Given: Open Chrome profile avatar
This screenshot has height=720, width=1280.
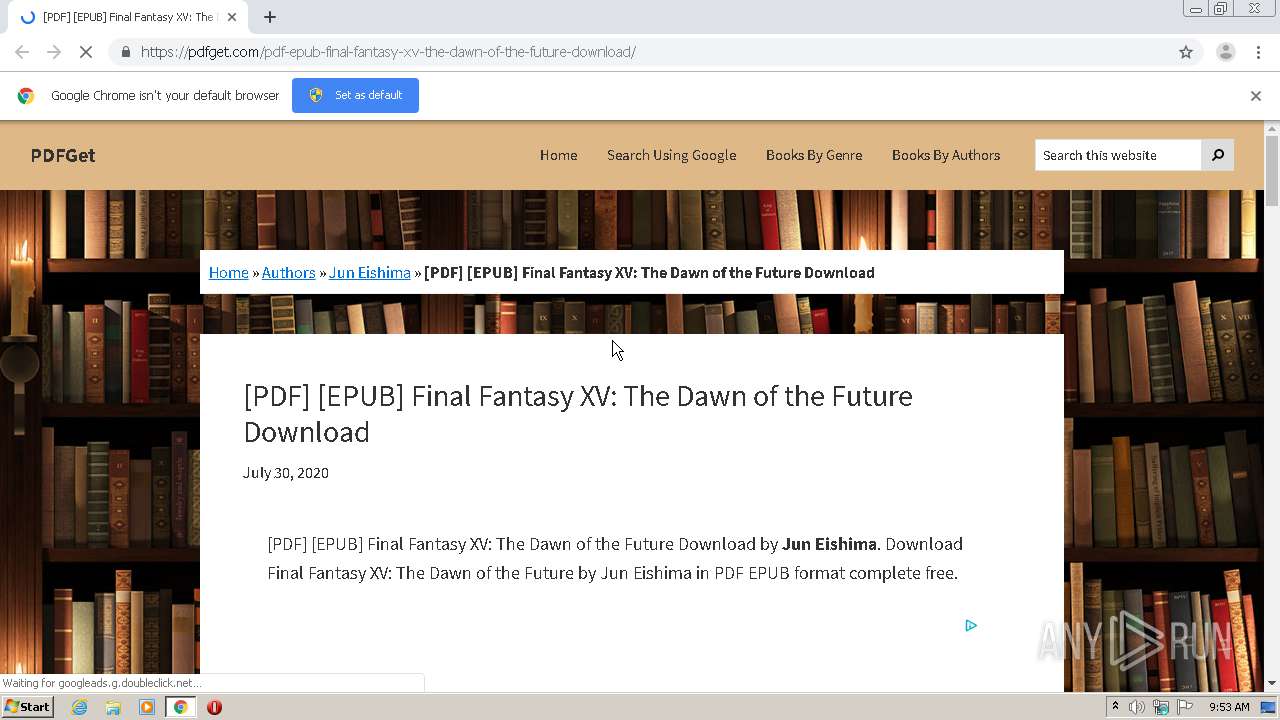Looking at the screenshot, I should click(x=1225, y=52).
